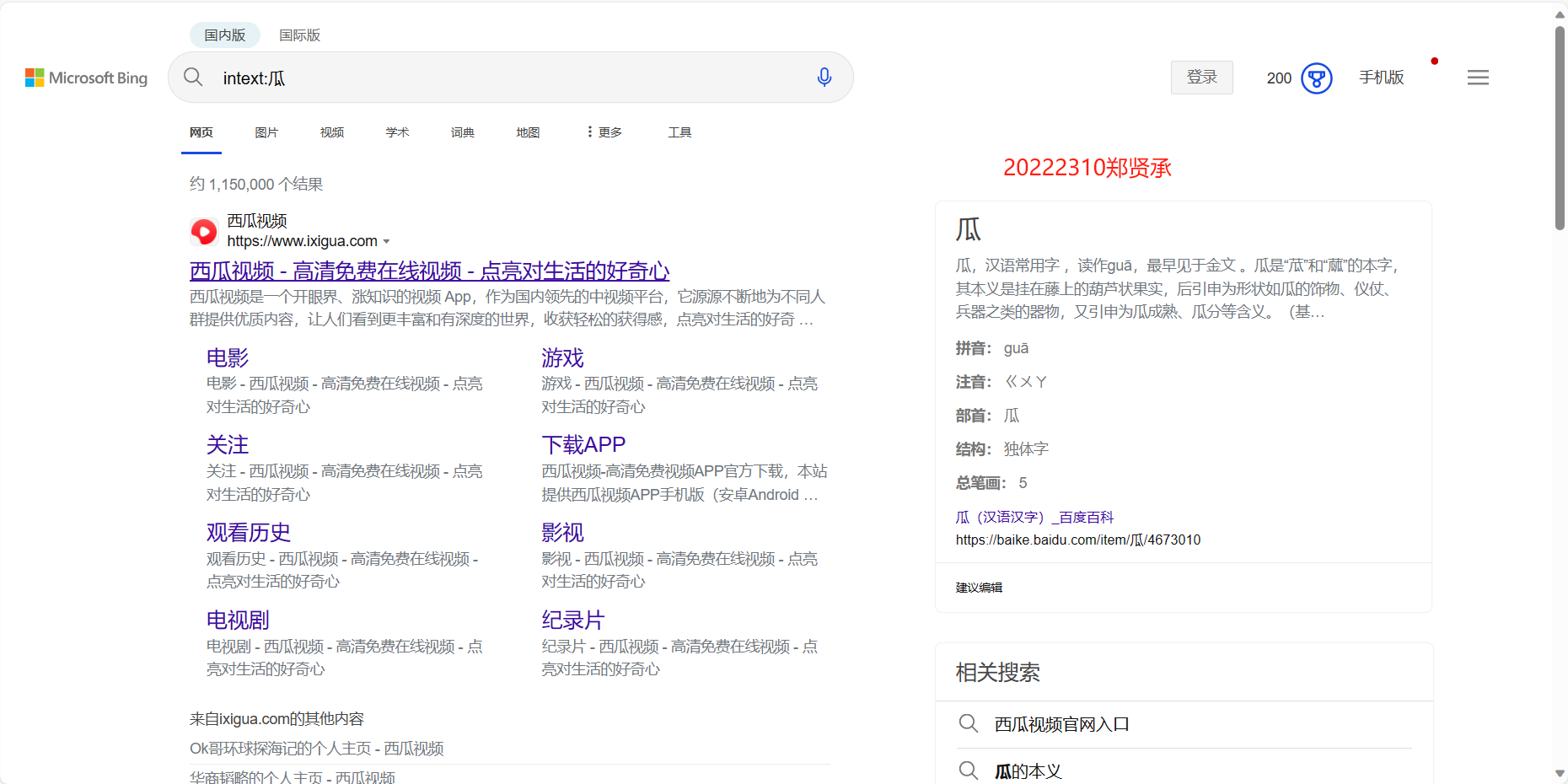This screenshot has height=784, width=1568.
Task: Expand the ixigua.com URL dropdown arrow
Action: (x=387, y=242)
